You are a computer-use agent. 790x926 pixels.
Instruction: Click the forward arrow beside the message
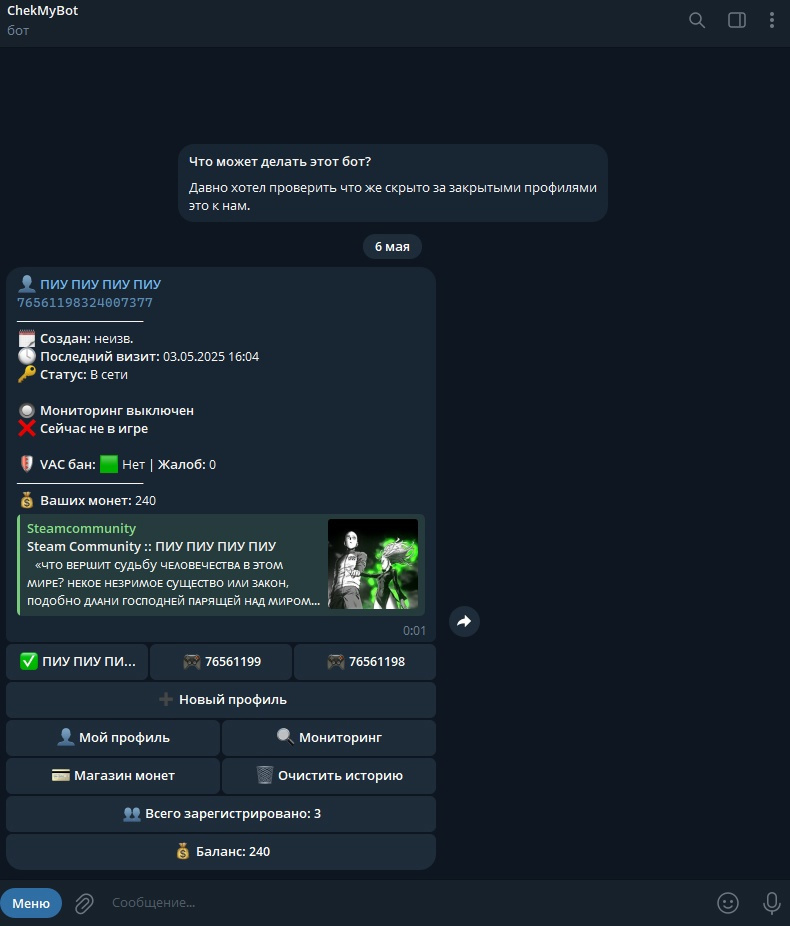[464, 621]
